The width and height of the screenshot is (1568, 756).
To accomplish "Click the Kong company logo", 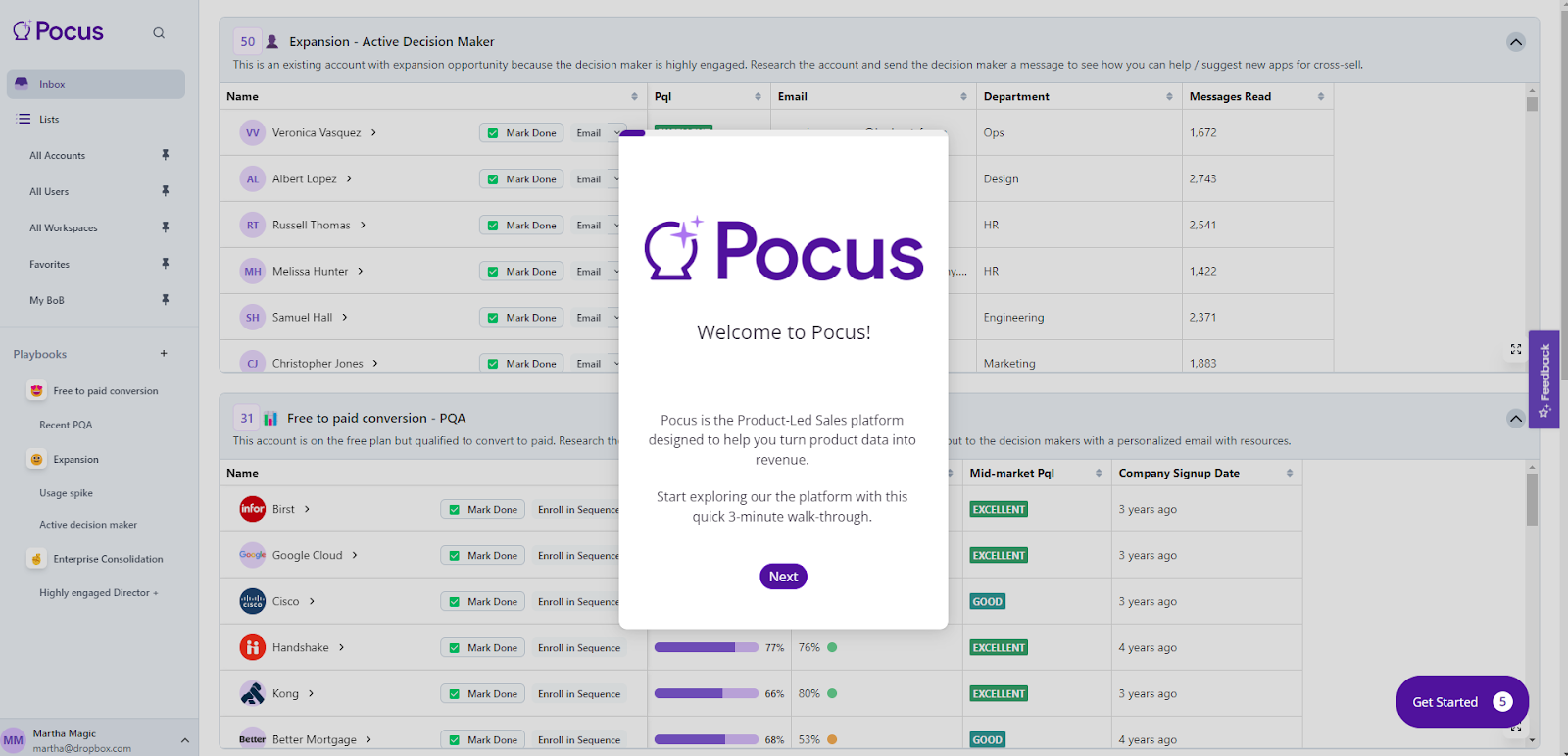I will tap(253, 693).
